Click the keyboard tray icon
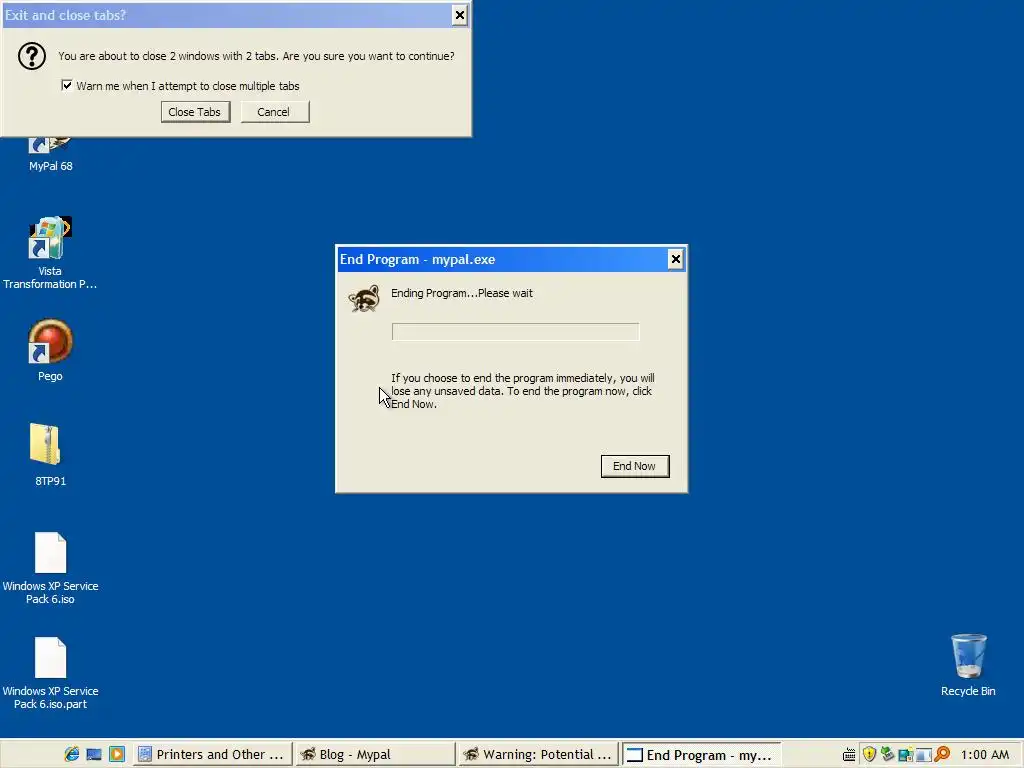1024x768 pixels. (849, 755)
